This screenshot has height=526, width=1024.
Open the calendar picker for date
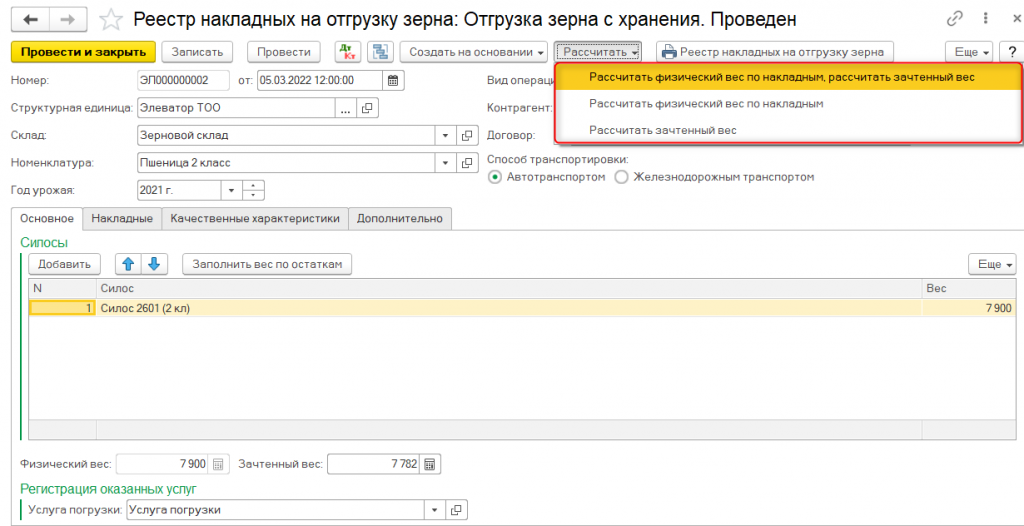click(393, 80)
